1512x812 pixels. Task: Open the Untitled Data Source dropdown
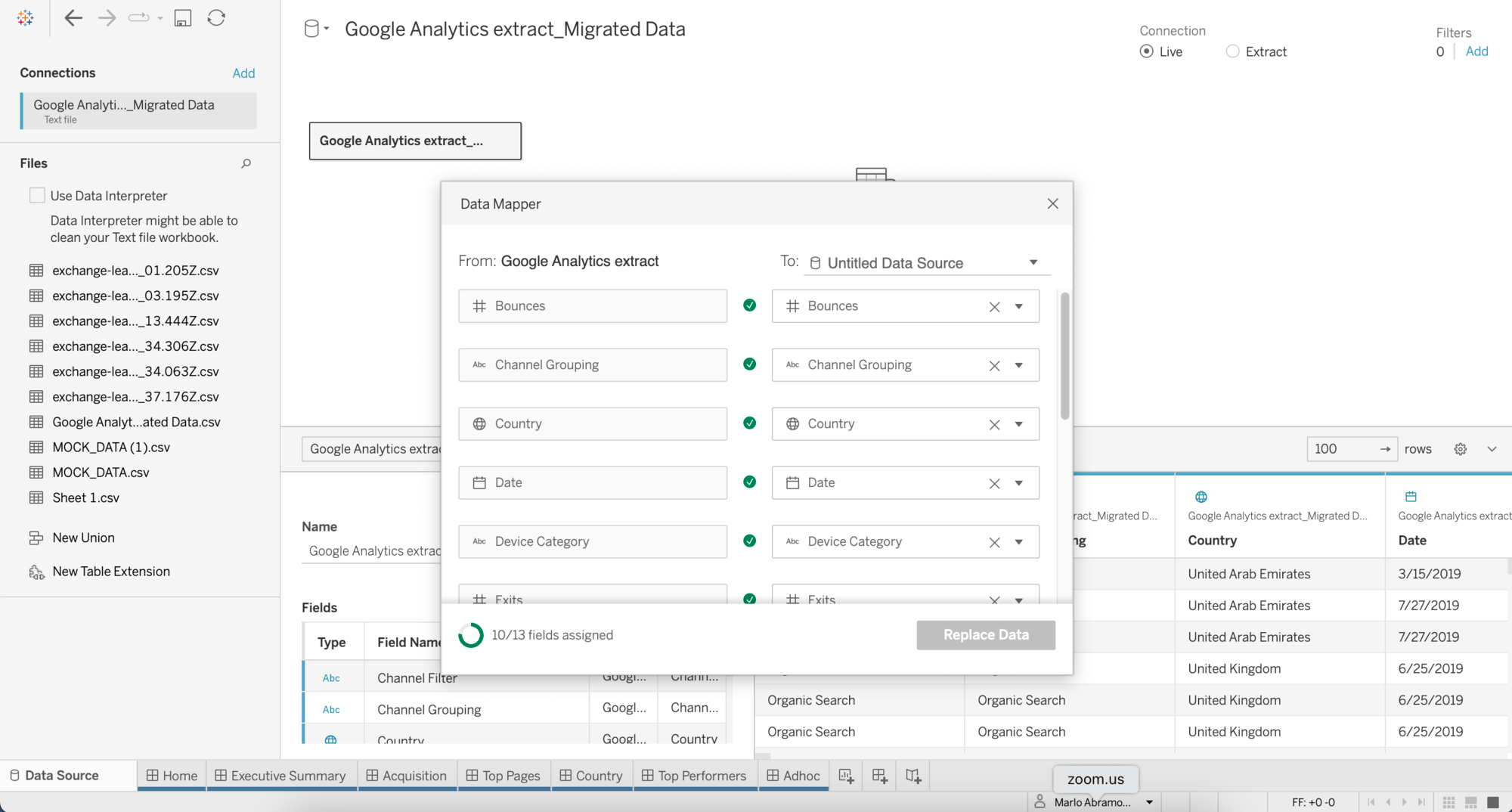[1033, 262]
